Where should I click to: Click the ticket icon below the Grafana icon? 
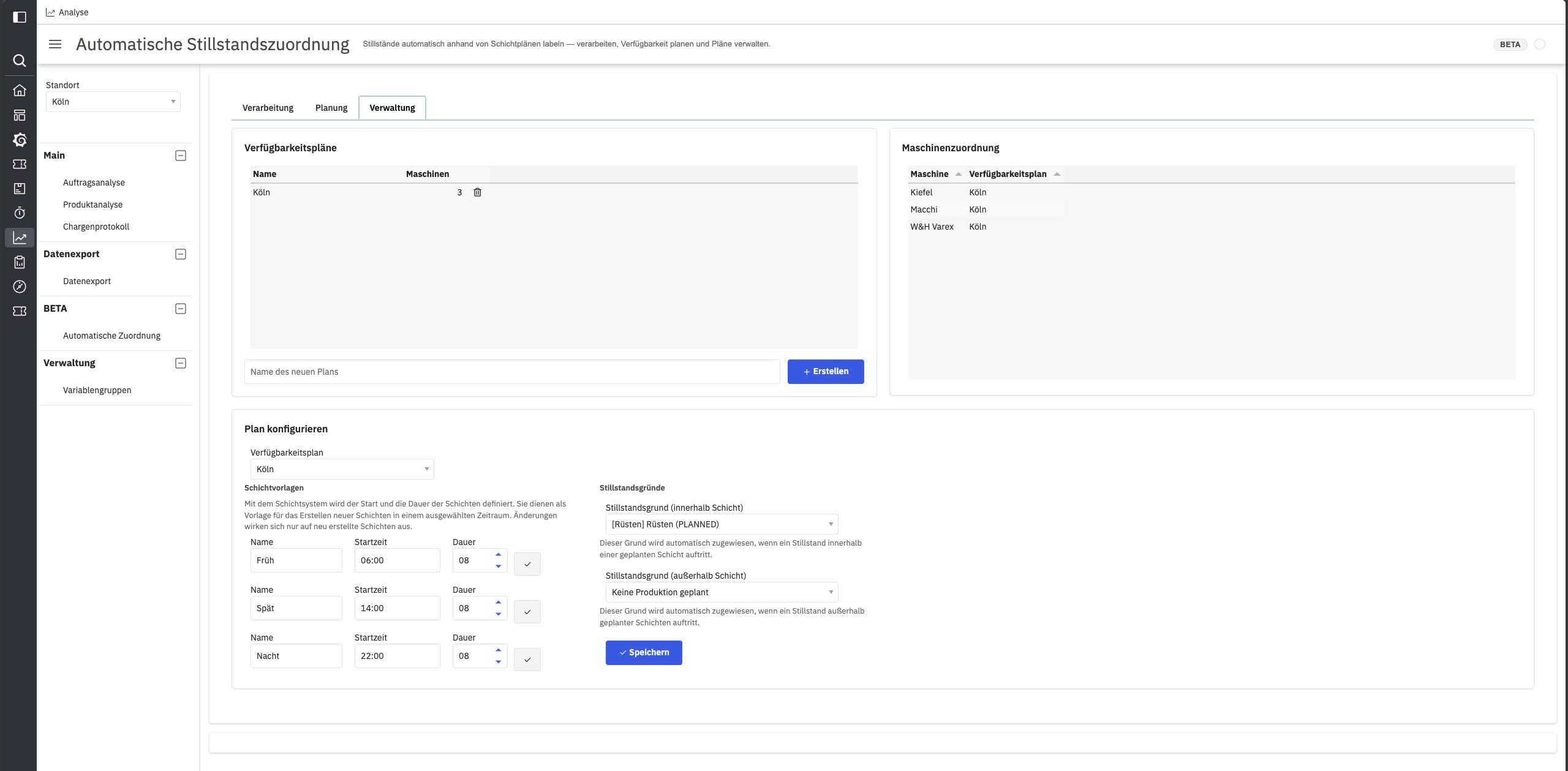coord(20,164)
